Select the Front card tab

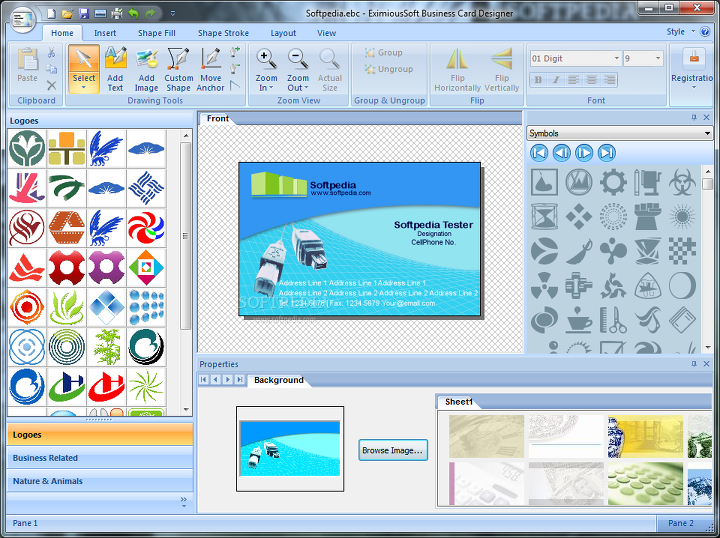point(218,118)
